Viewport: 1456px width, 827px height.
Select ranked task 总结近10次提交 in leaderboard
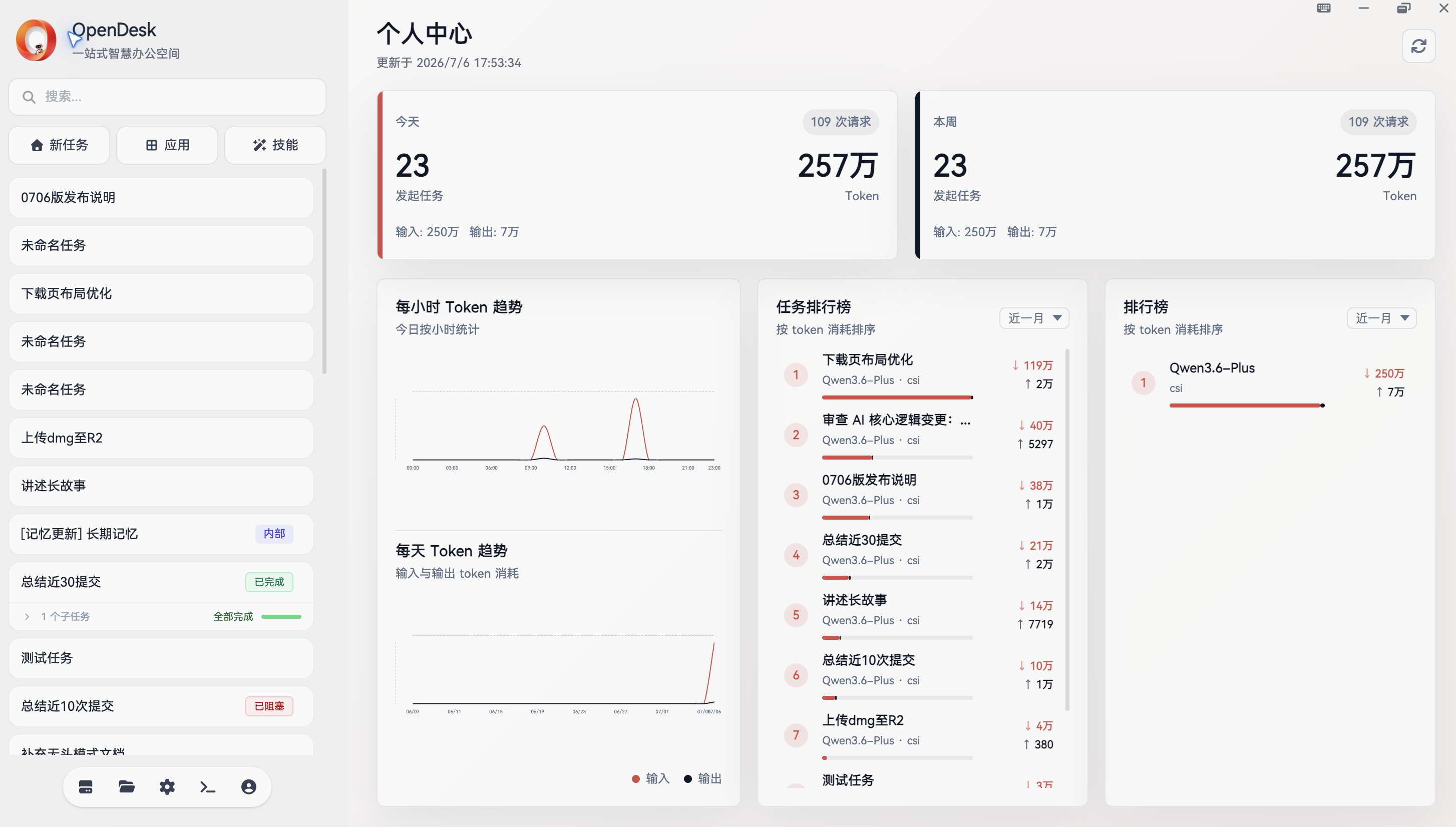pyautogui.click(x=918, y=675)
